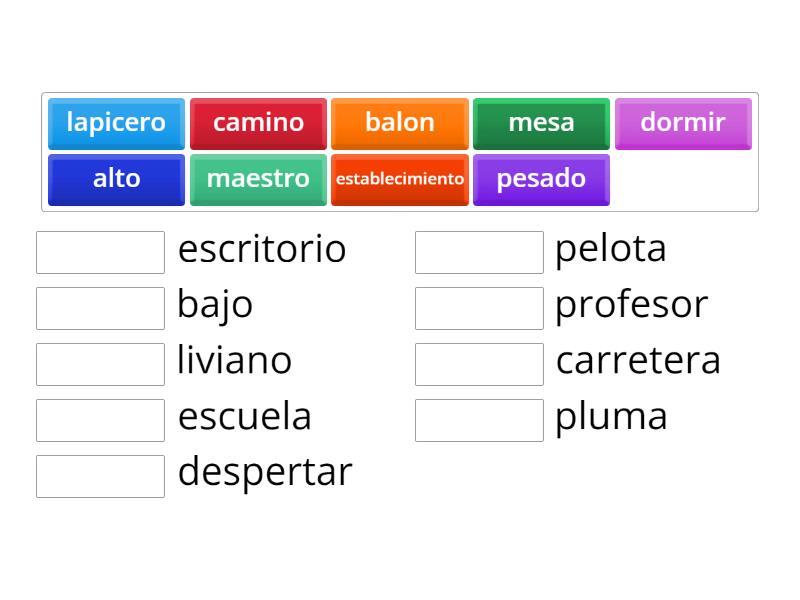
Task: Click the red 'camino' word tile
Action: pyautogui.click(x=258, y=123)
